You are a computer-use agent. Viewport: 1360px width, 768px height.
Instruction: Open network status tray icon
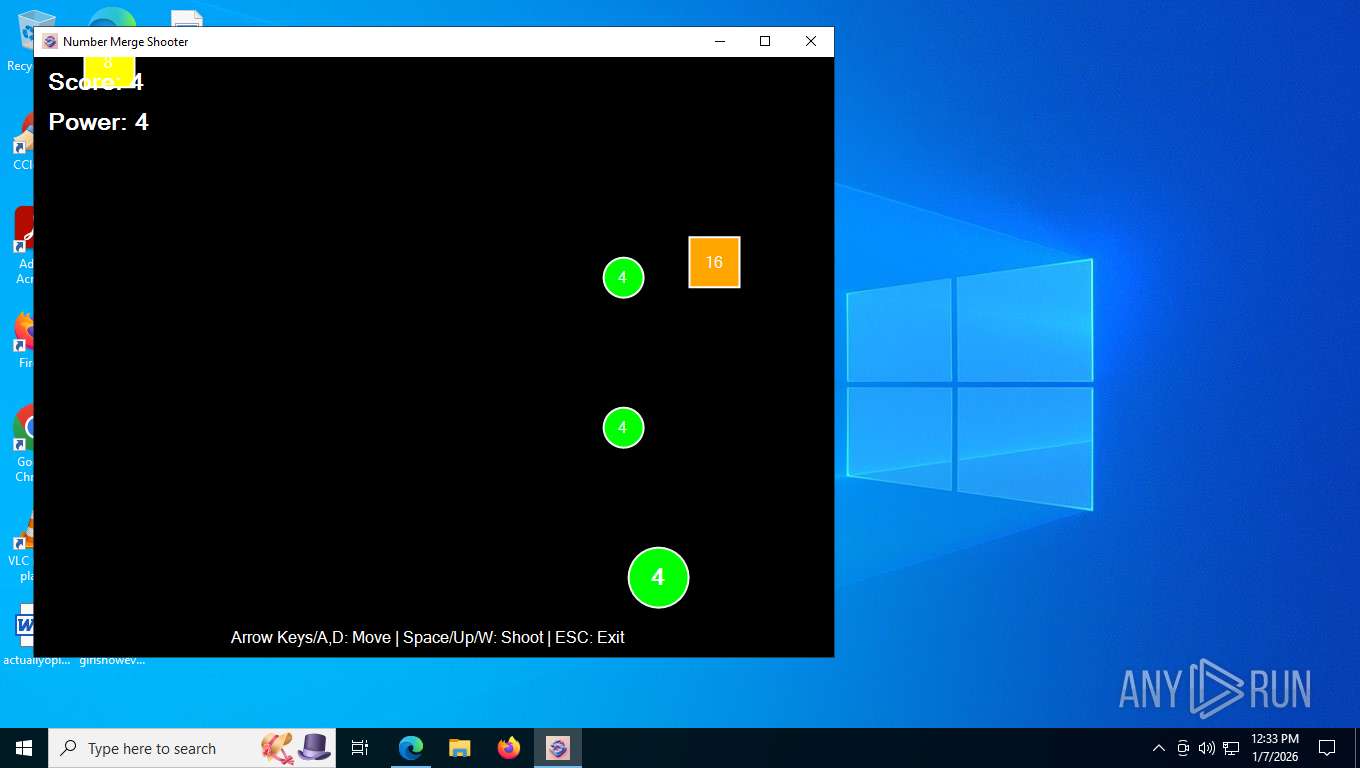coord(1231,748)
